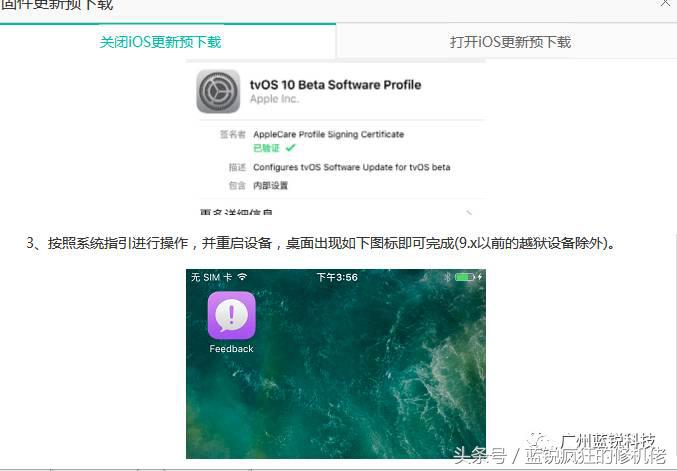The width and height of the screenshot is (677, 471).
Task: Click the 内部设置 value
Action: coord(271,186)
